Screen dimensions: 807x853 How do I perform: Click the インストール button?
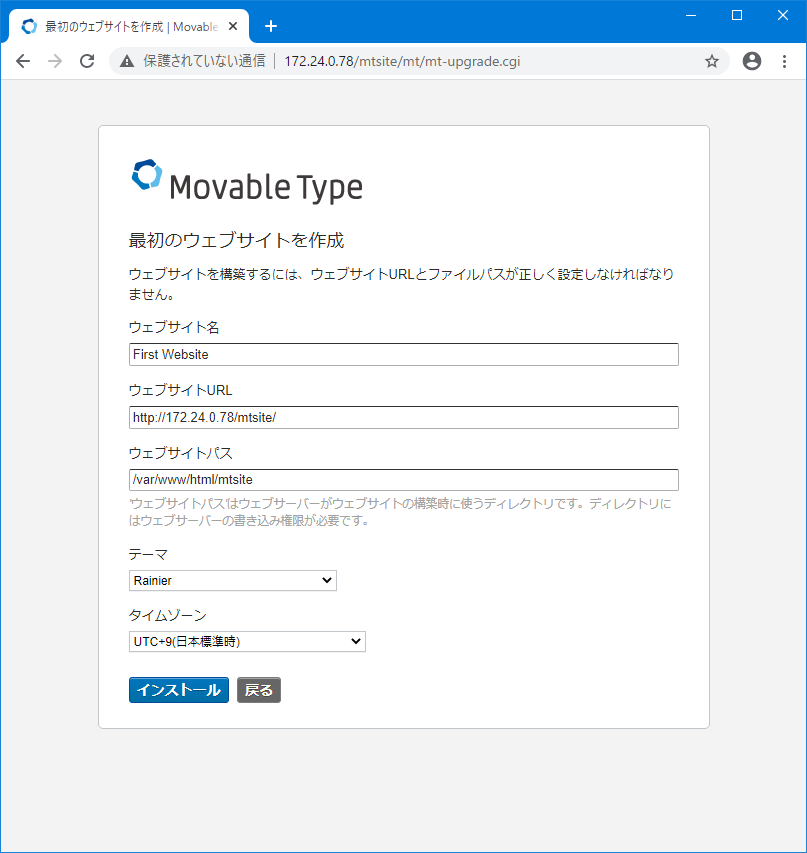pos(178,689)
